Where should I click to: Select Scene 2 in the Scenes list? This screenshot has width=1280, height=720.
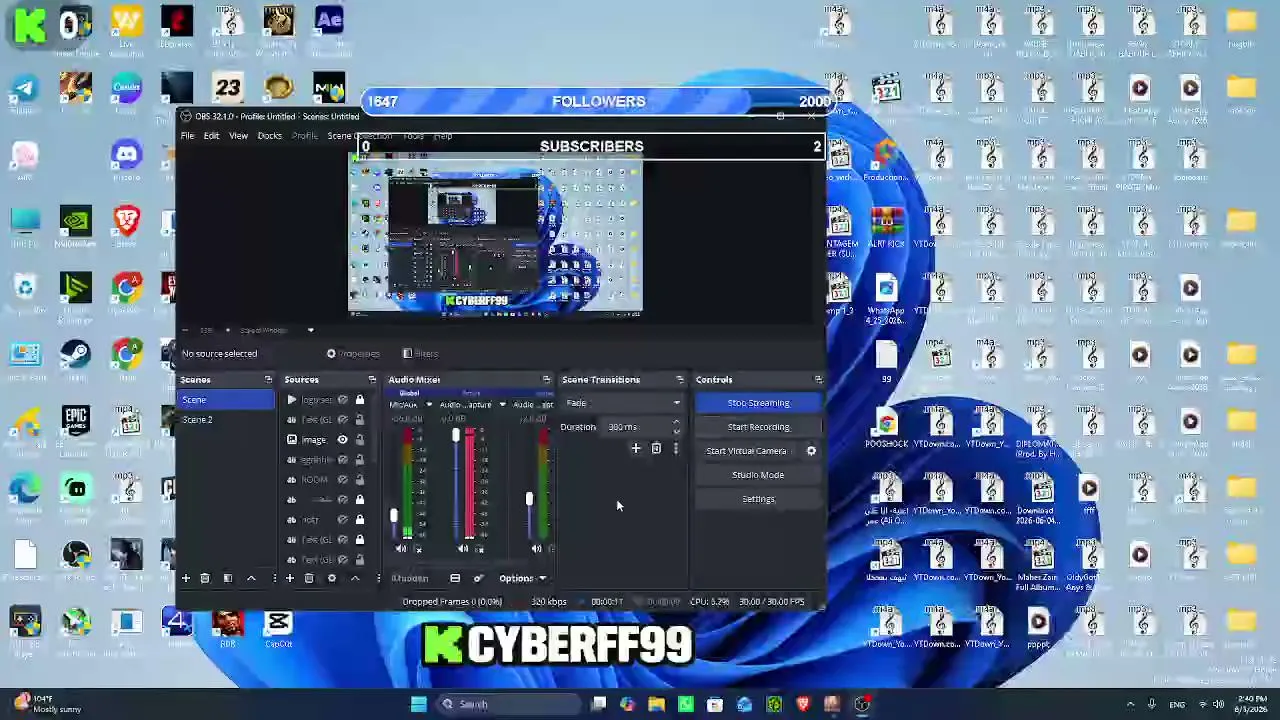[x=226, y=420]
